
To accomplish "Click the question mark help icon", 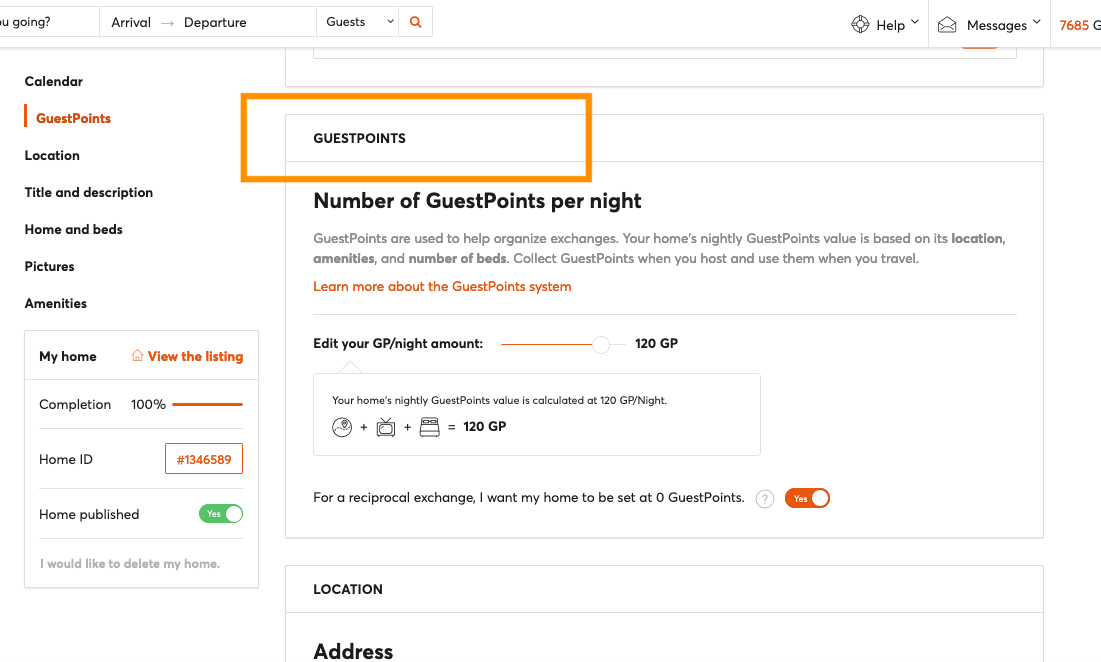I will click(765, 498).
